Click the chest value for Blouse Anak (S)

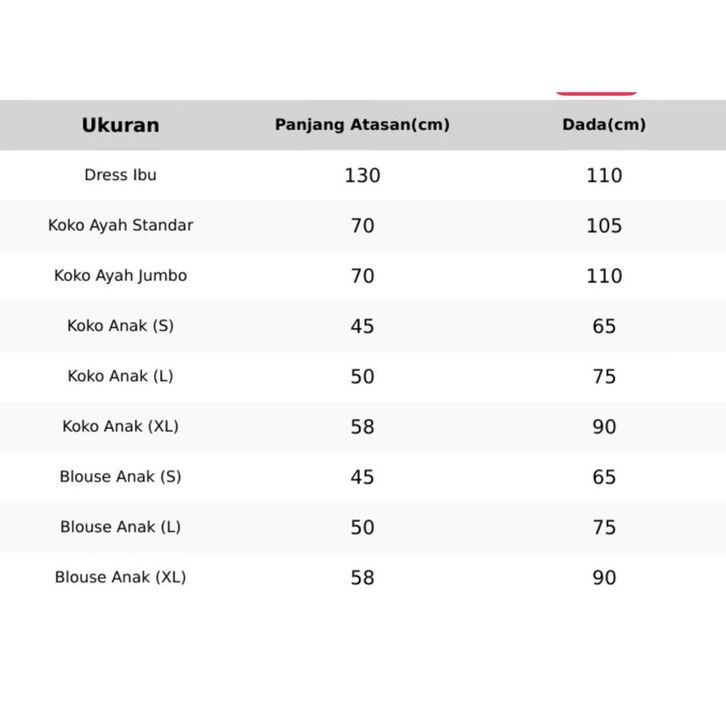(x=604, y=477)
